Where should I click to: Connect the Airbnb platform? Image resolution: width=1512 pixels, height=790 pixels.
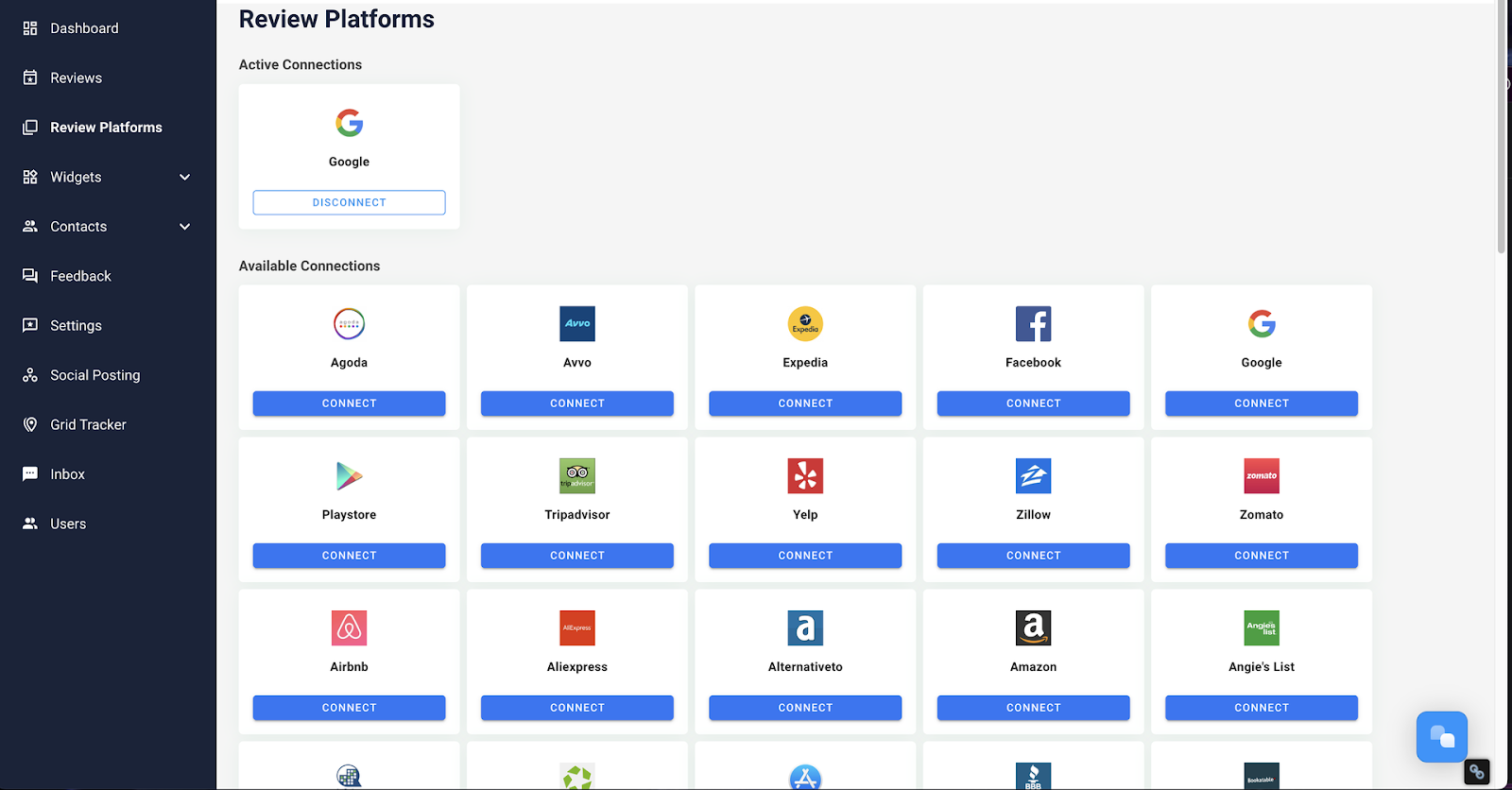coord(349,708)
